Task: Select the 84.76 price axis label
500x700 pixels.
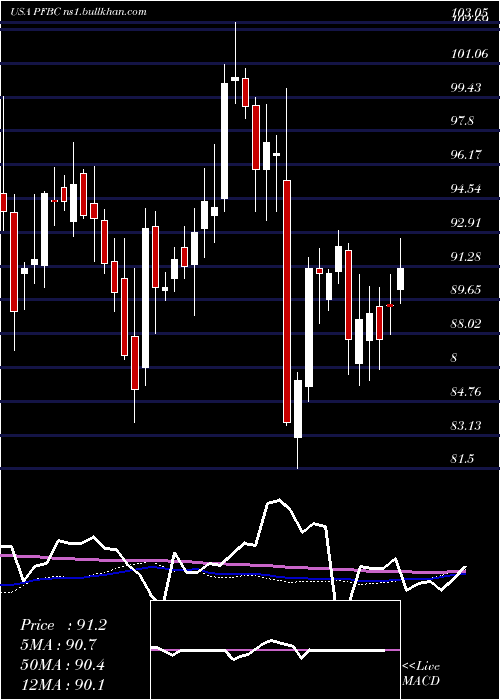Action: (x=466, y=392)
